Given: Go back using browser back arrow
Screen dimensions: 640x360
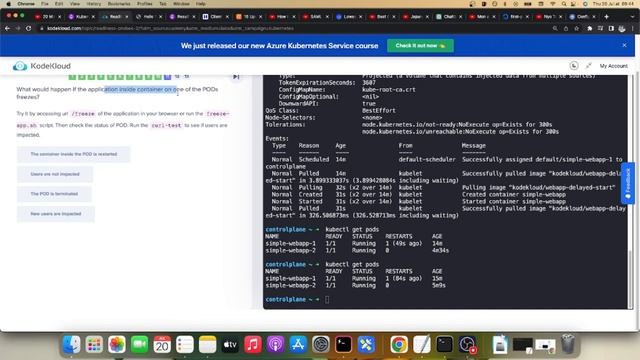Looking at the screenshot, I should point(7,29).
